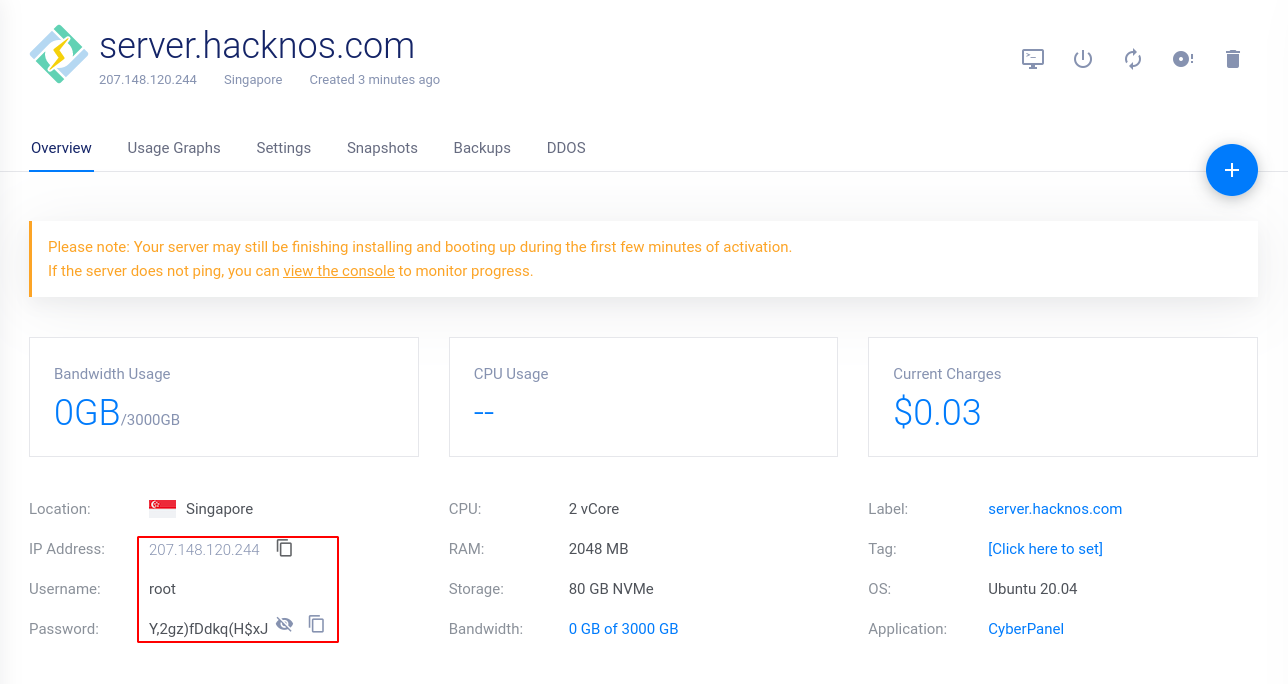Copy the IP address with copy icon
Viewport: 1288px width, 684px height.
click(x=285, y=548)
